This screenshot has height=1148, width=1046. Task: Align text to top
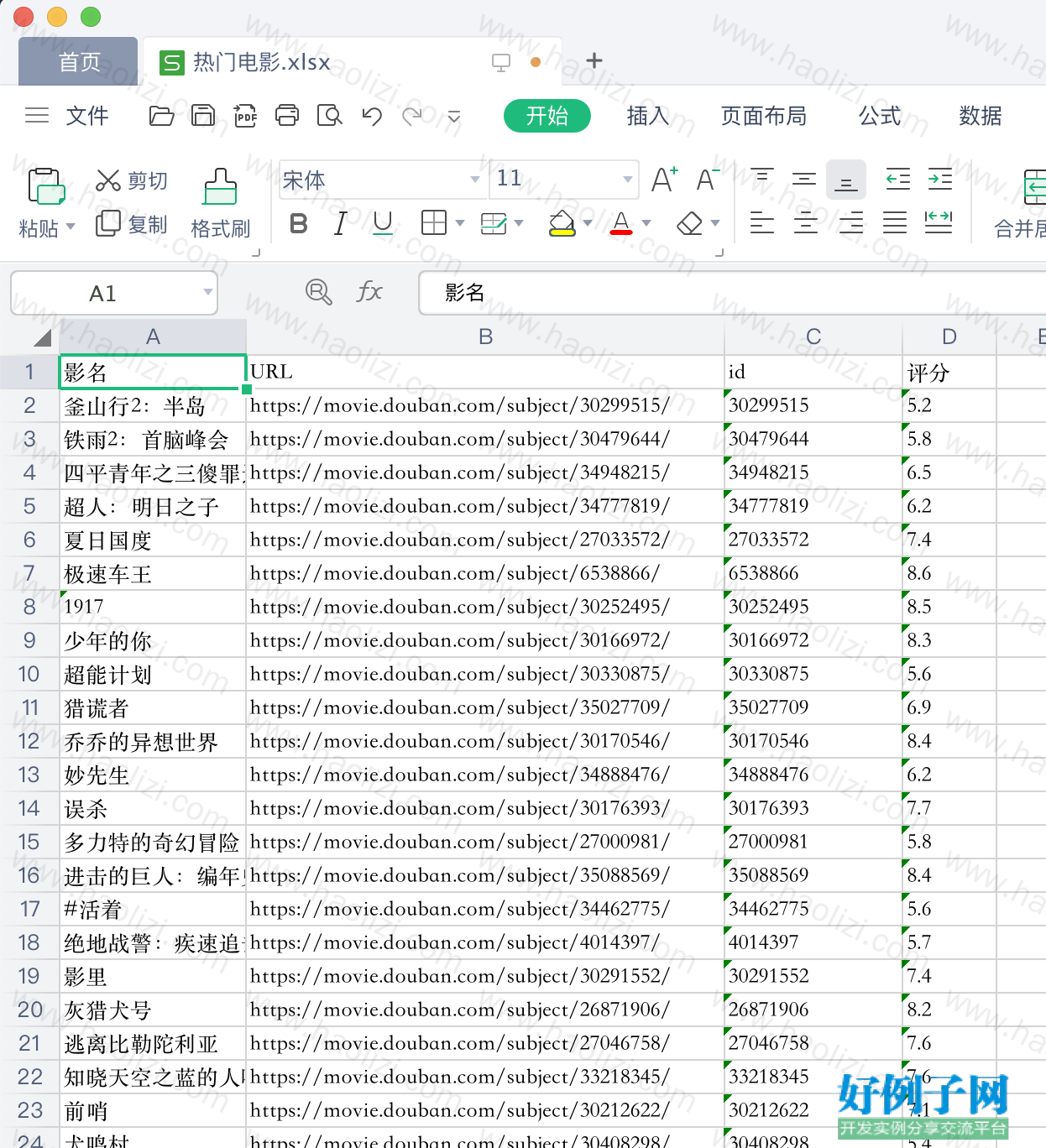tap(762, 179)
